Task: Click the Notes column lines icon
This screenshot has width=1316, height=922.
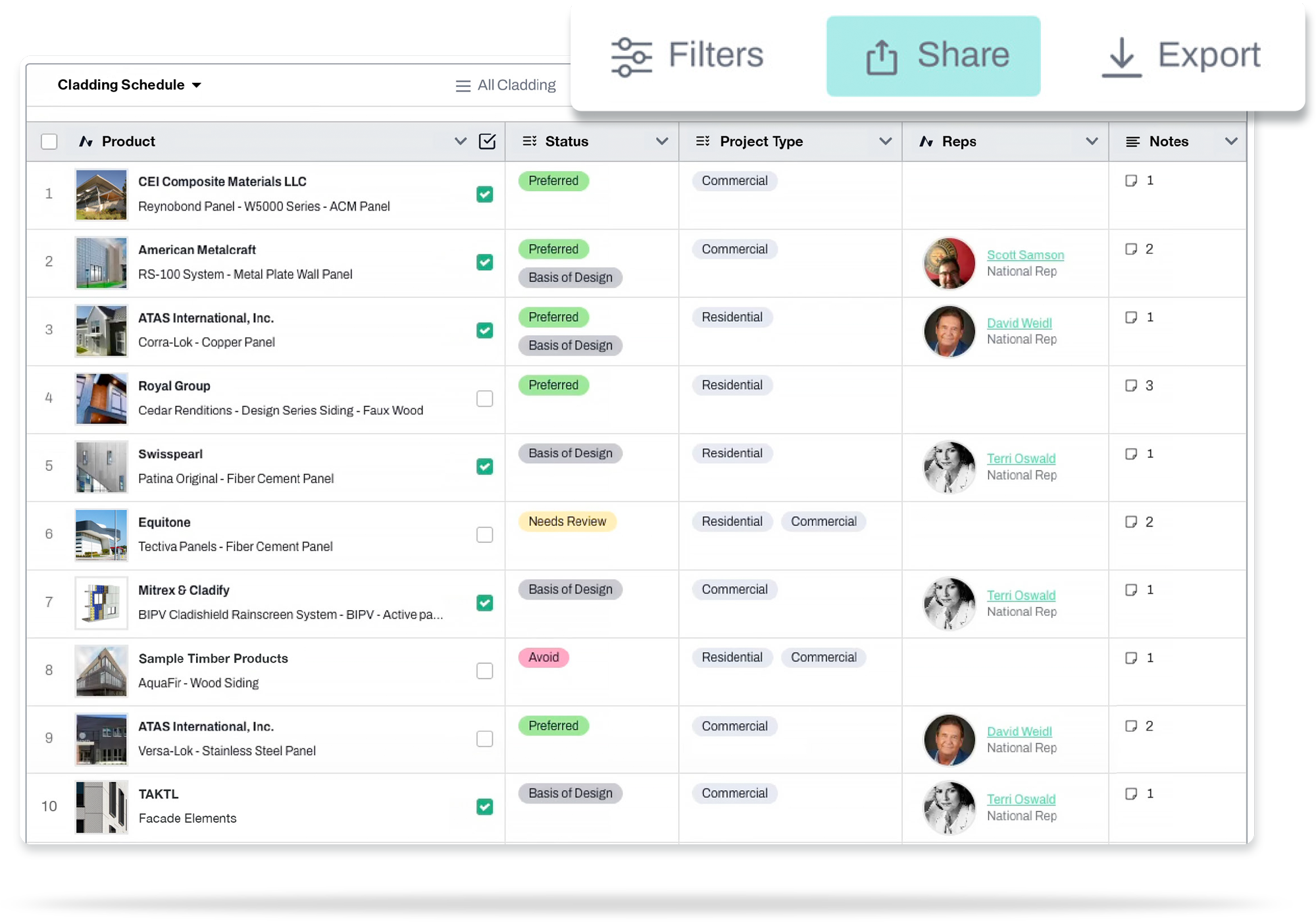Action: click(1132, 141)
